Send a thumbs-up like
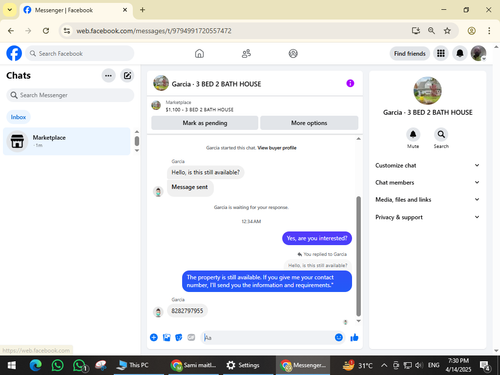Viewport: 500px width, 375px height. (x=354, y=337)
